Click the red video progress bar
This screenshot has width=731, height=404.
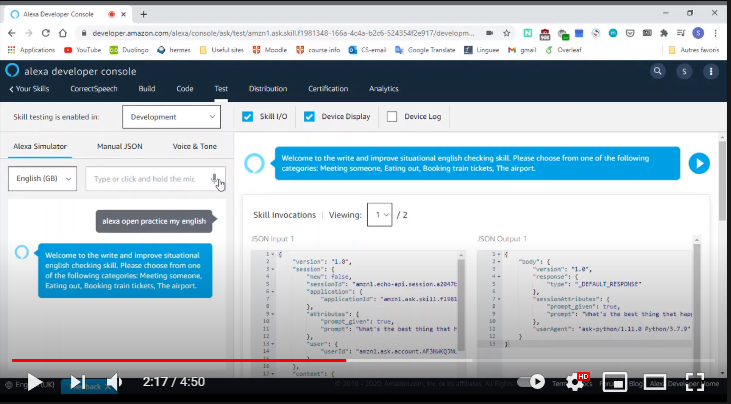[x=180, y=360]
